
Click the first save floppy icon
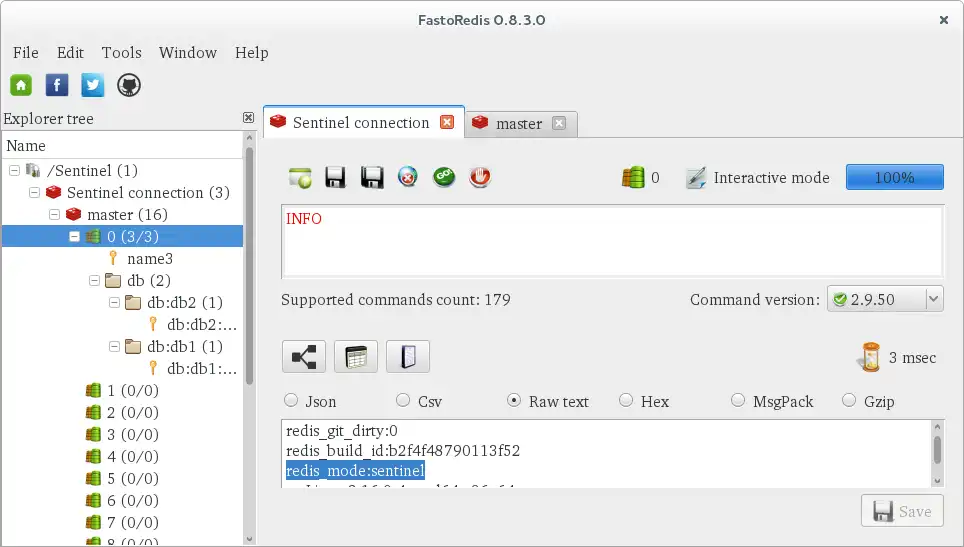[335, 178]
